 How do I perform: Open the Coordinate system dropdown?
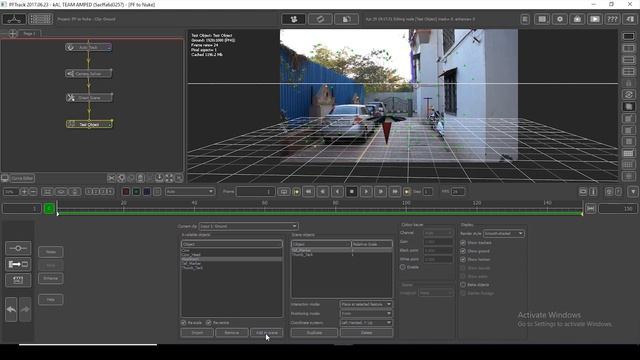(366, 322)
